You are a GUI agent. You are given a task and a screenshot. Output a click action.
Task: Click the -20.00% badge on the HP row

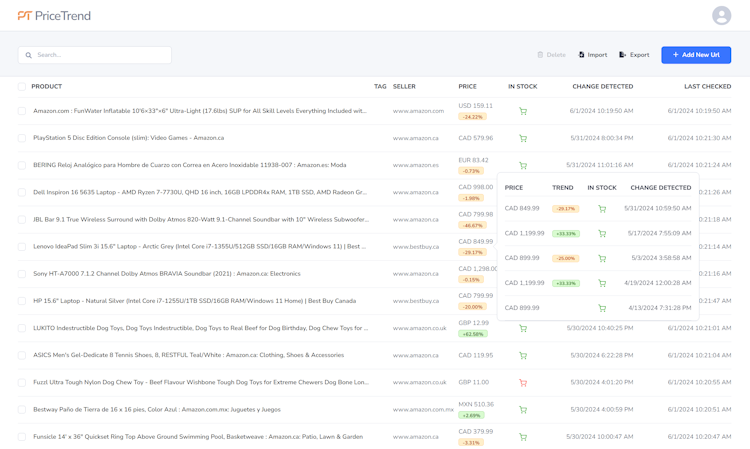[472, 307]
